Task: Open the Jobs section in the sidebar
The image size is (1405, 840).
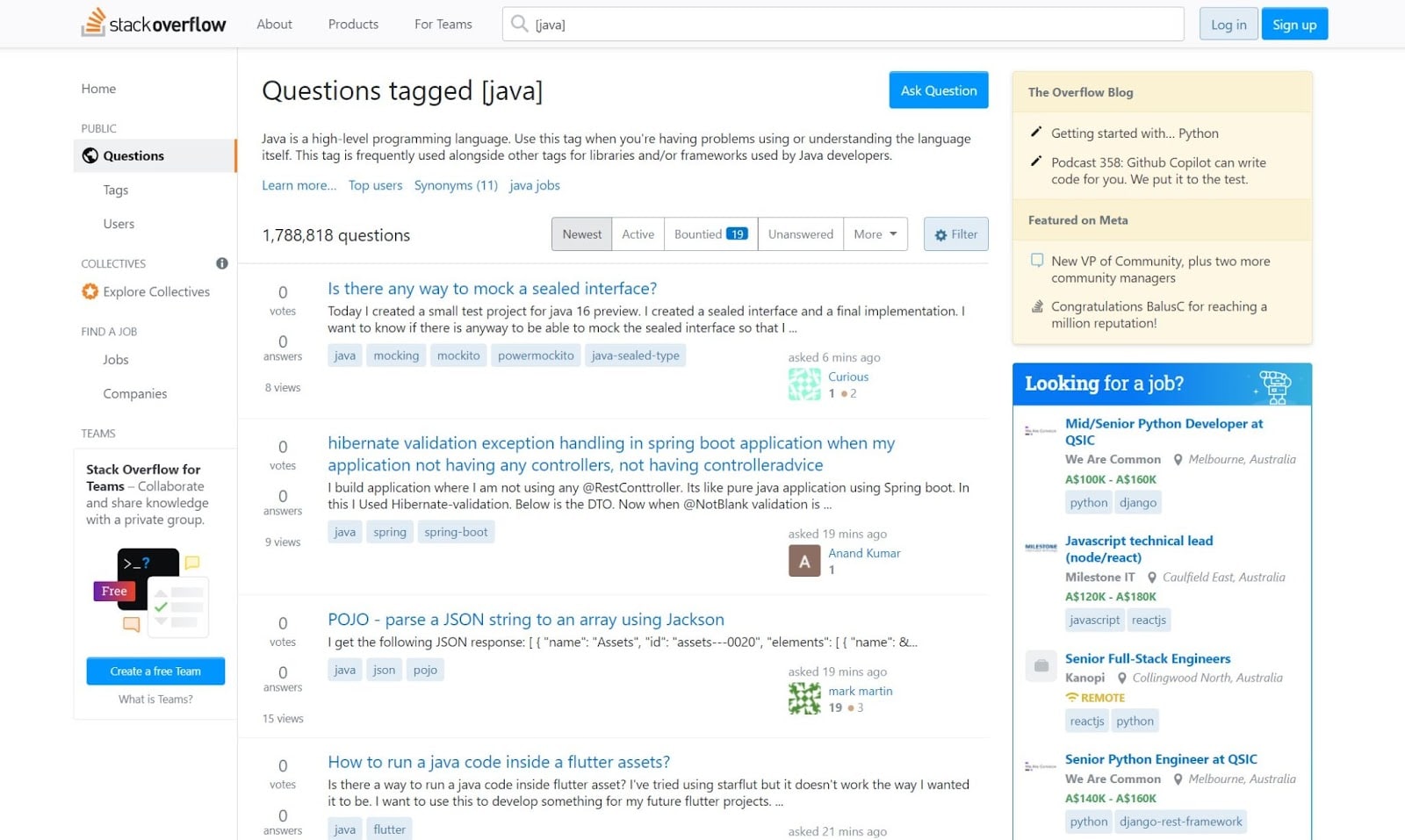Action: 115,360
